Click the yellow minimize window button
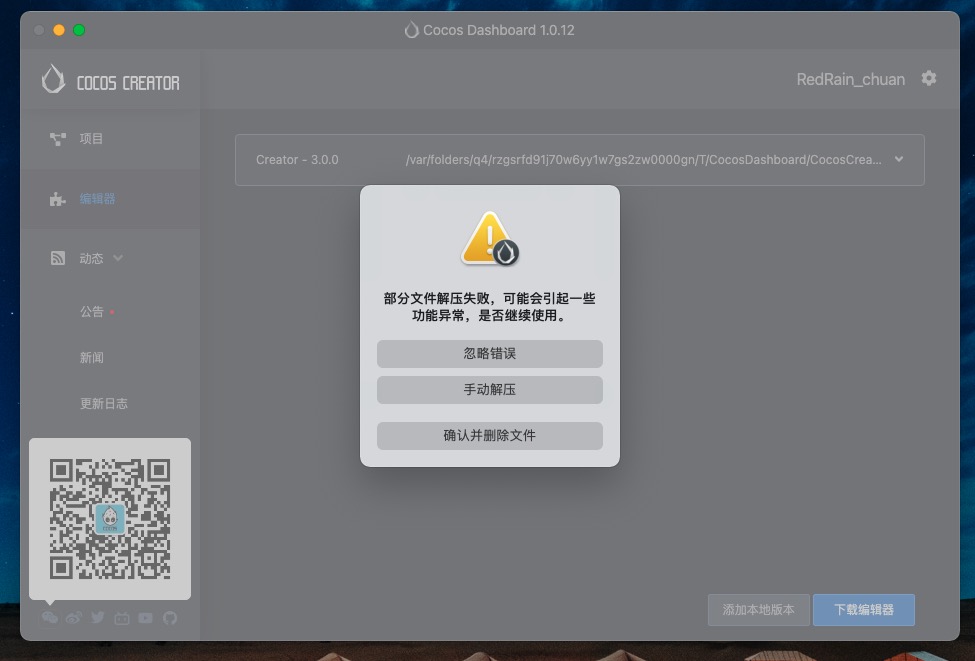 point(59,30)
